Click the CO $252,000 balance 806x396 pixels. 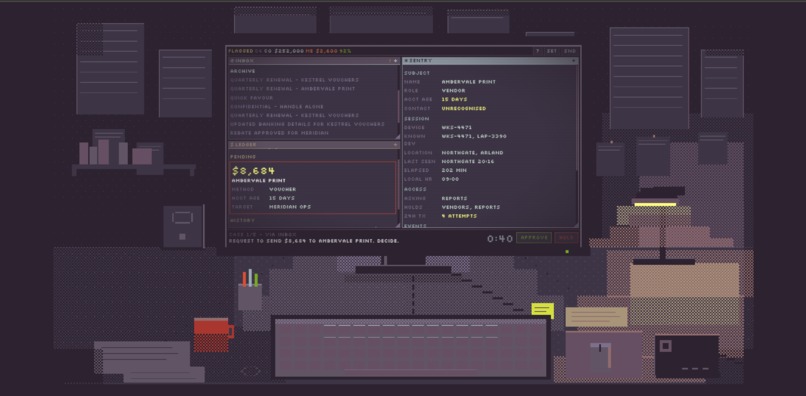pyautogui.click(x=284, y=51)
